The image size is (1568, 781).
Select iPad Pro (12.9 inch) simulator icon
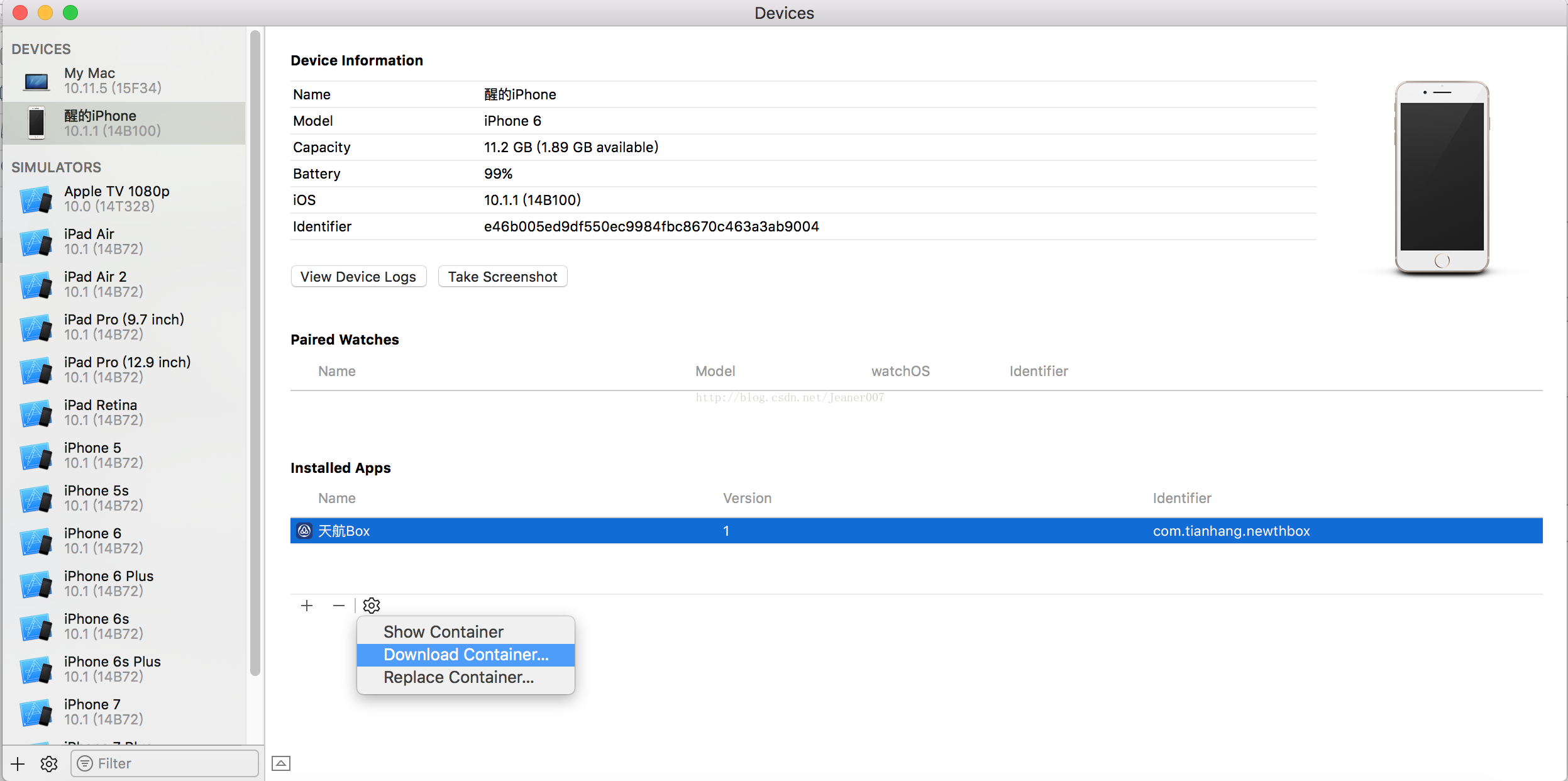point(36,370)
